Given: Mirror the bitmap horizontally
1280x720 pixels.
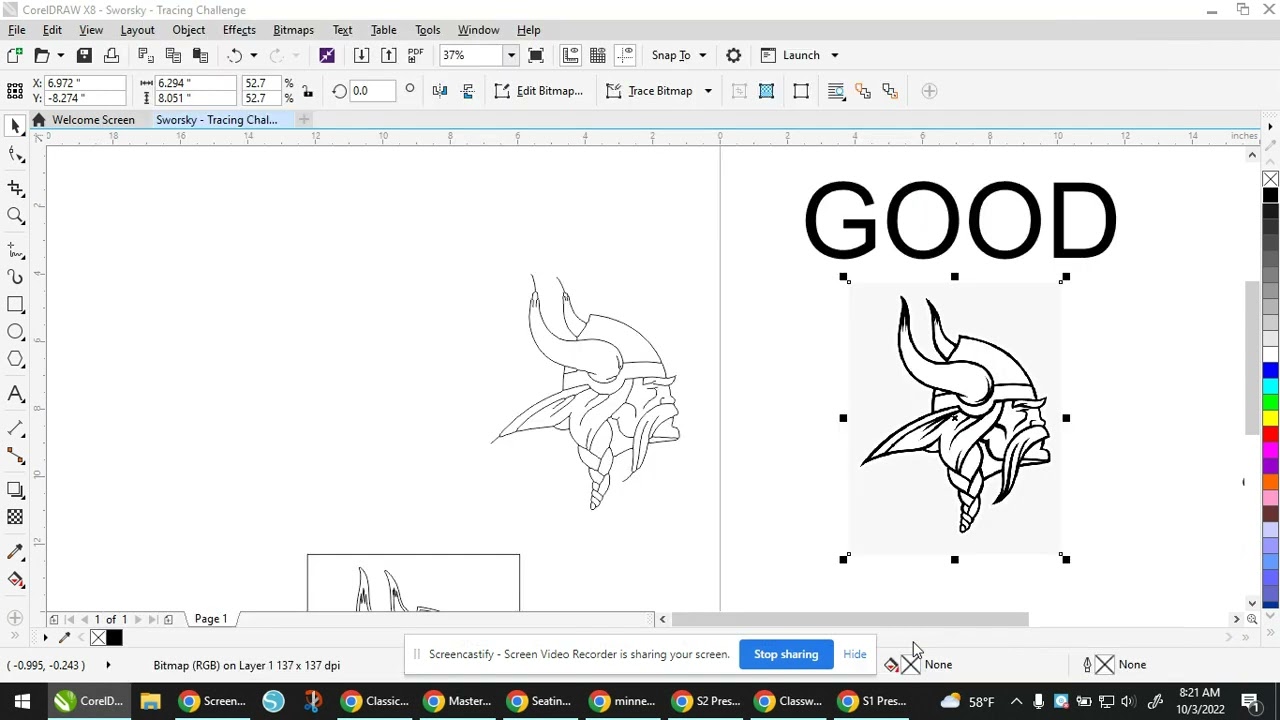Looking at the screenshot, I should 440,91.
